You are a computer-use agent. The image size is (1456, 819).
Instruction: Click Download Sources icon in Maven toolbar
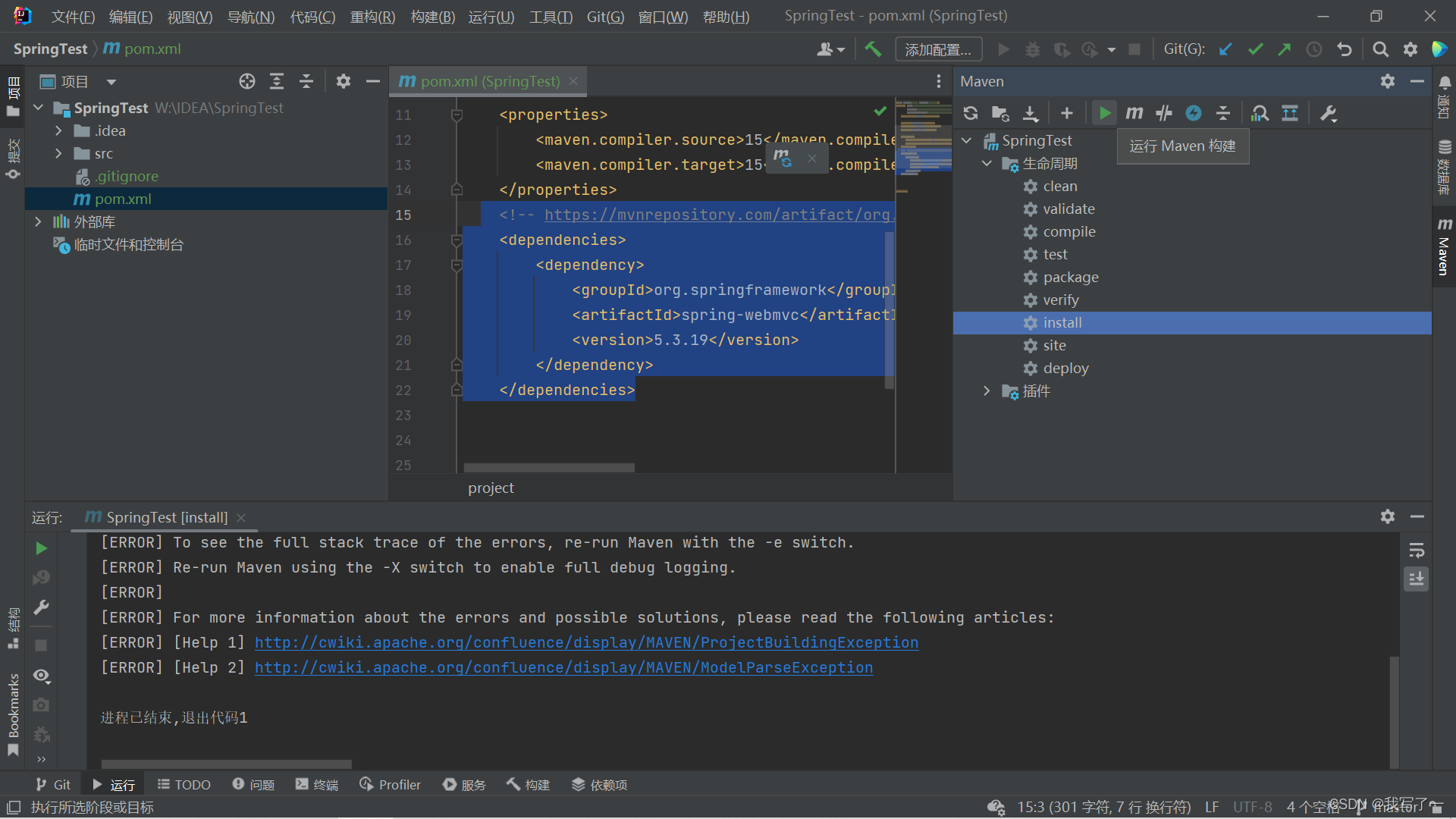point(1030,114)
